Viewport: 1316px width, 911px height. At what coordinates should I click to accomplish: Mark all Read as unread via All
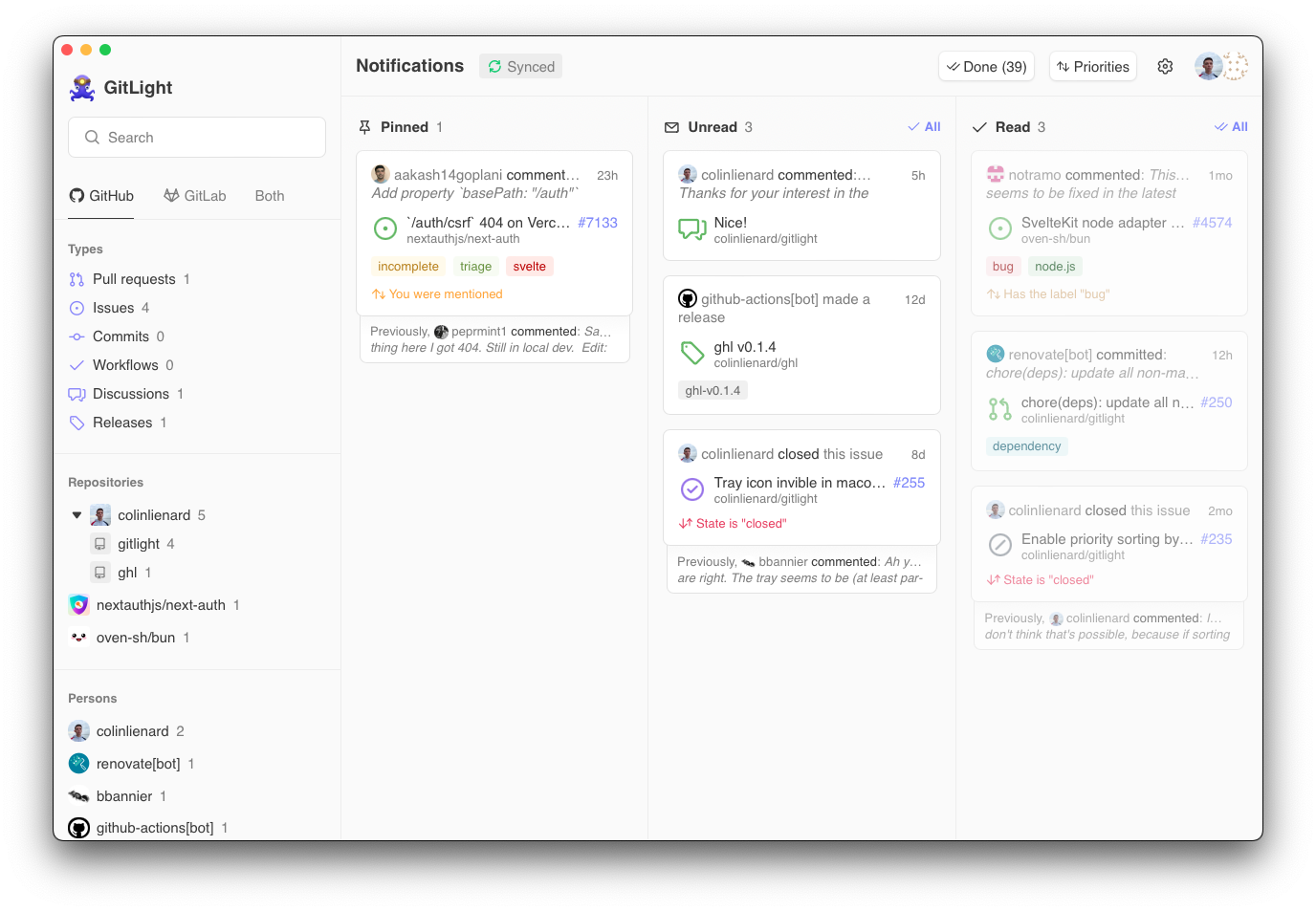pos(1231,126)
